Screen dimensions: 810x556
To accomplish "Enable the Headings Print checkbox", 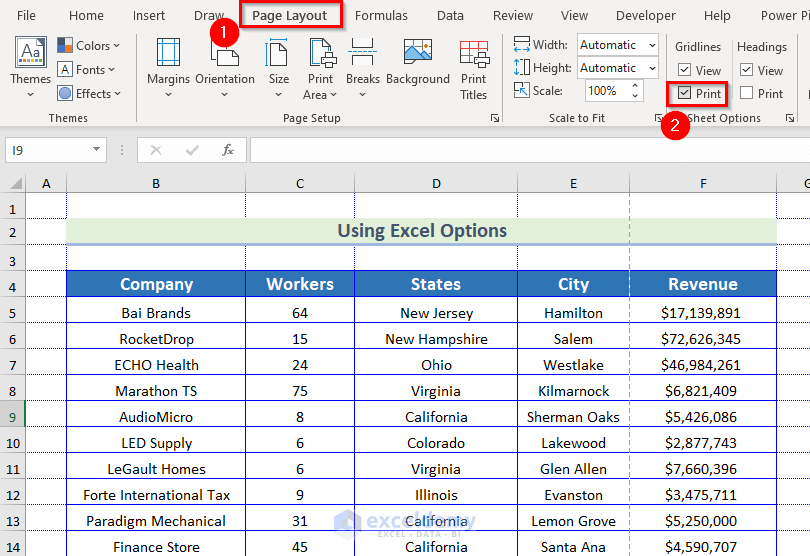I will pos(746,93).
